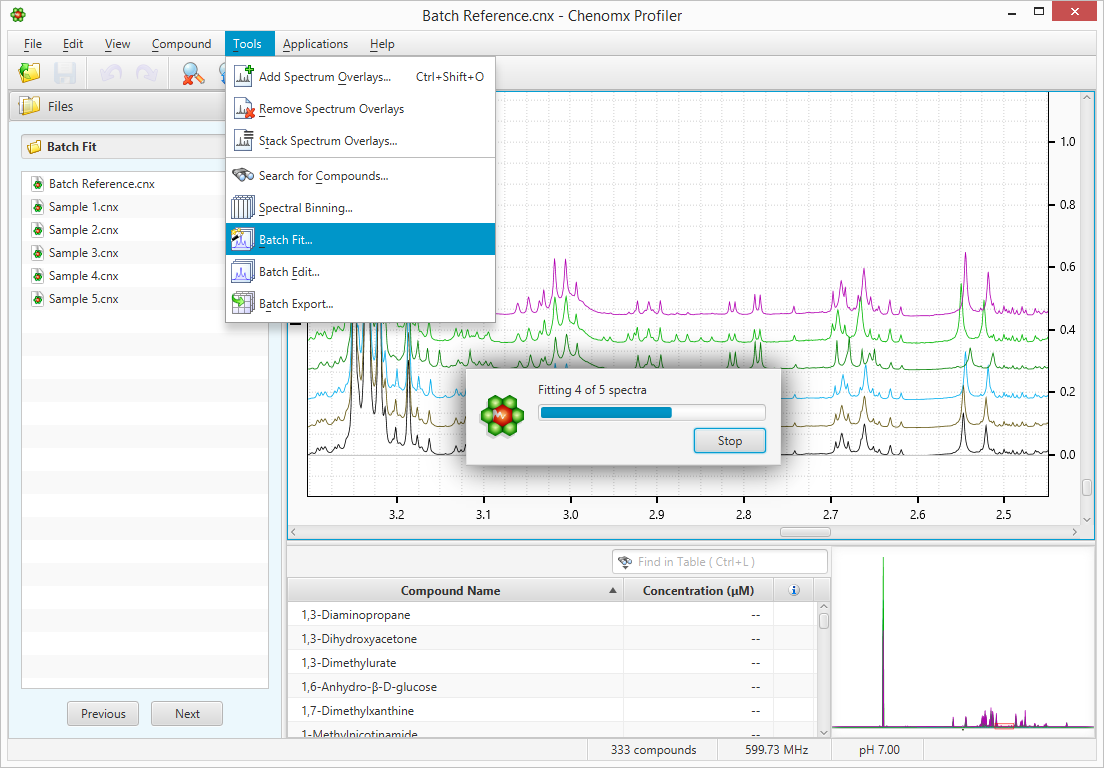Click the Undo arrow toolbar icon
Screen dimensions: 1104x768
point(111,73)
